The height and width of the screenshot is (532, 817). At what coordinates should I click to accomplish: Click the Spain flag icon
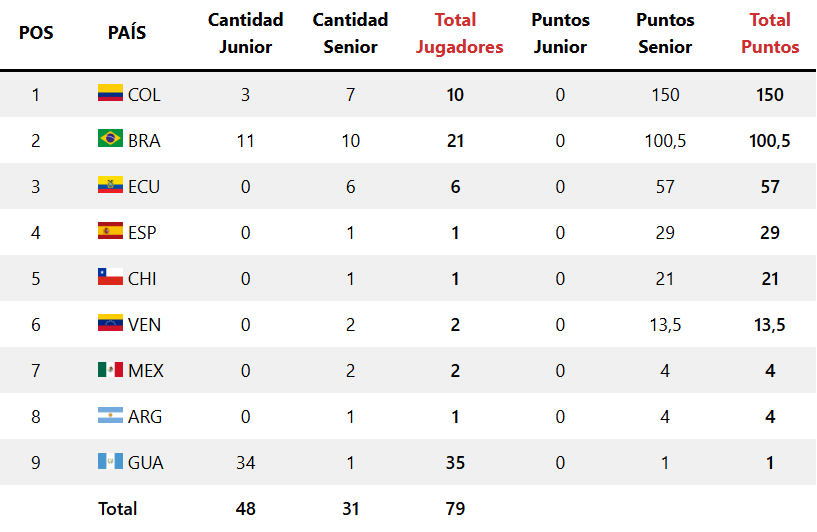[110, 231]
